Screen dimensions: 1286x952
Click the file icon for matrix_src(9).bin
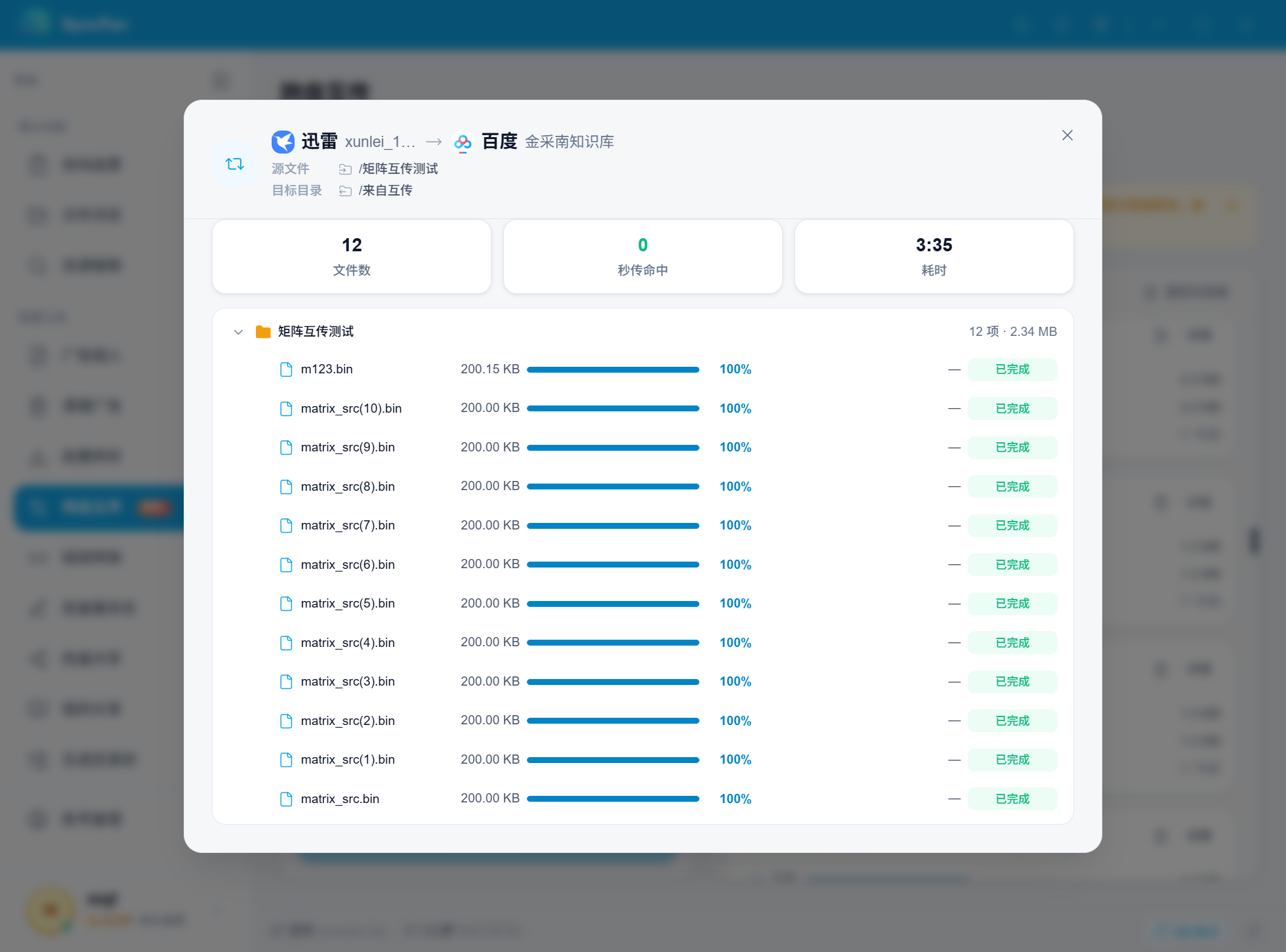coord(286,447)
